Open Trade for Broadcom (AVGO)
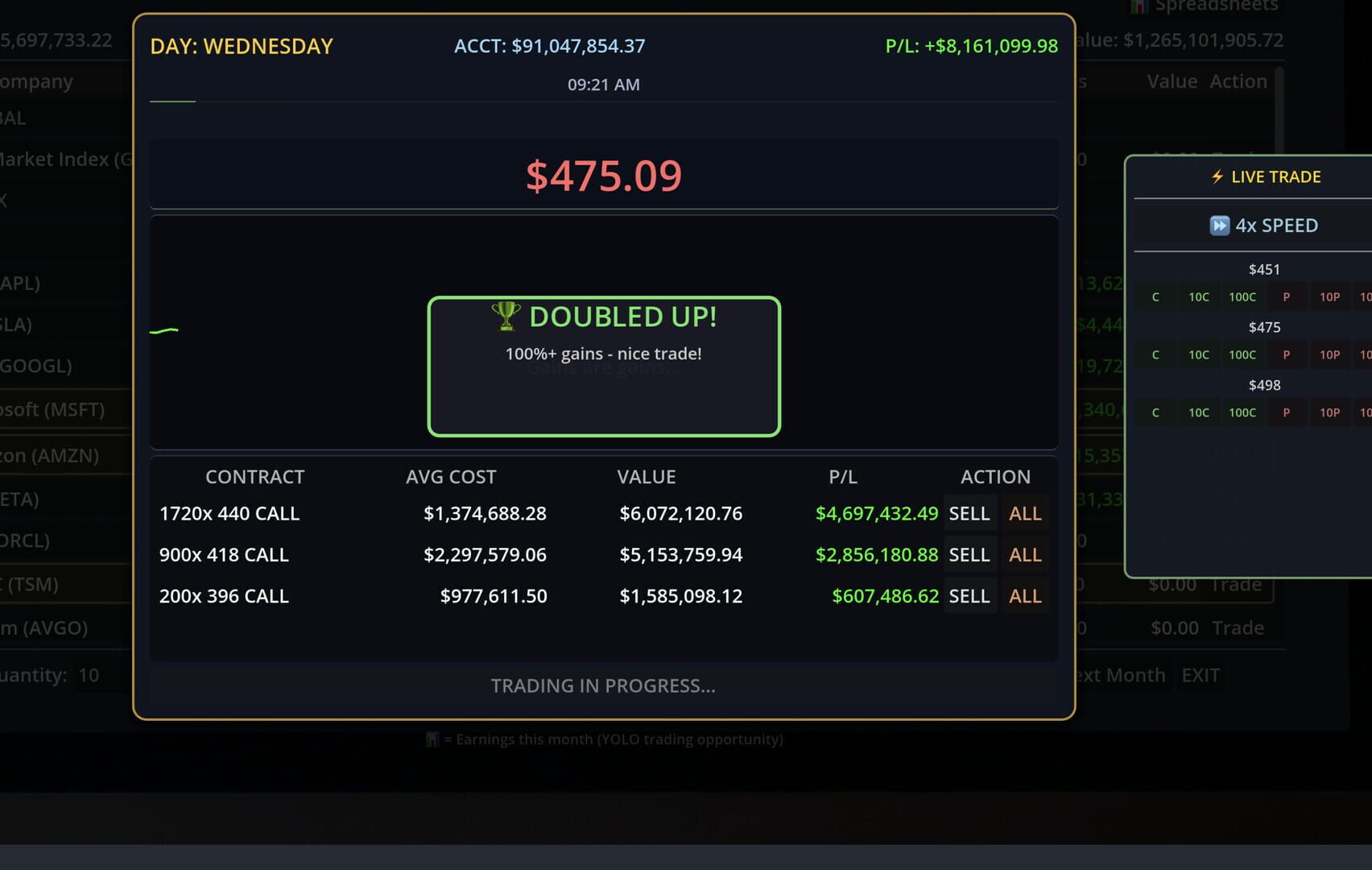Screen dimensions: 1372x870 pyautogui.click(x=1238, y=628)
